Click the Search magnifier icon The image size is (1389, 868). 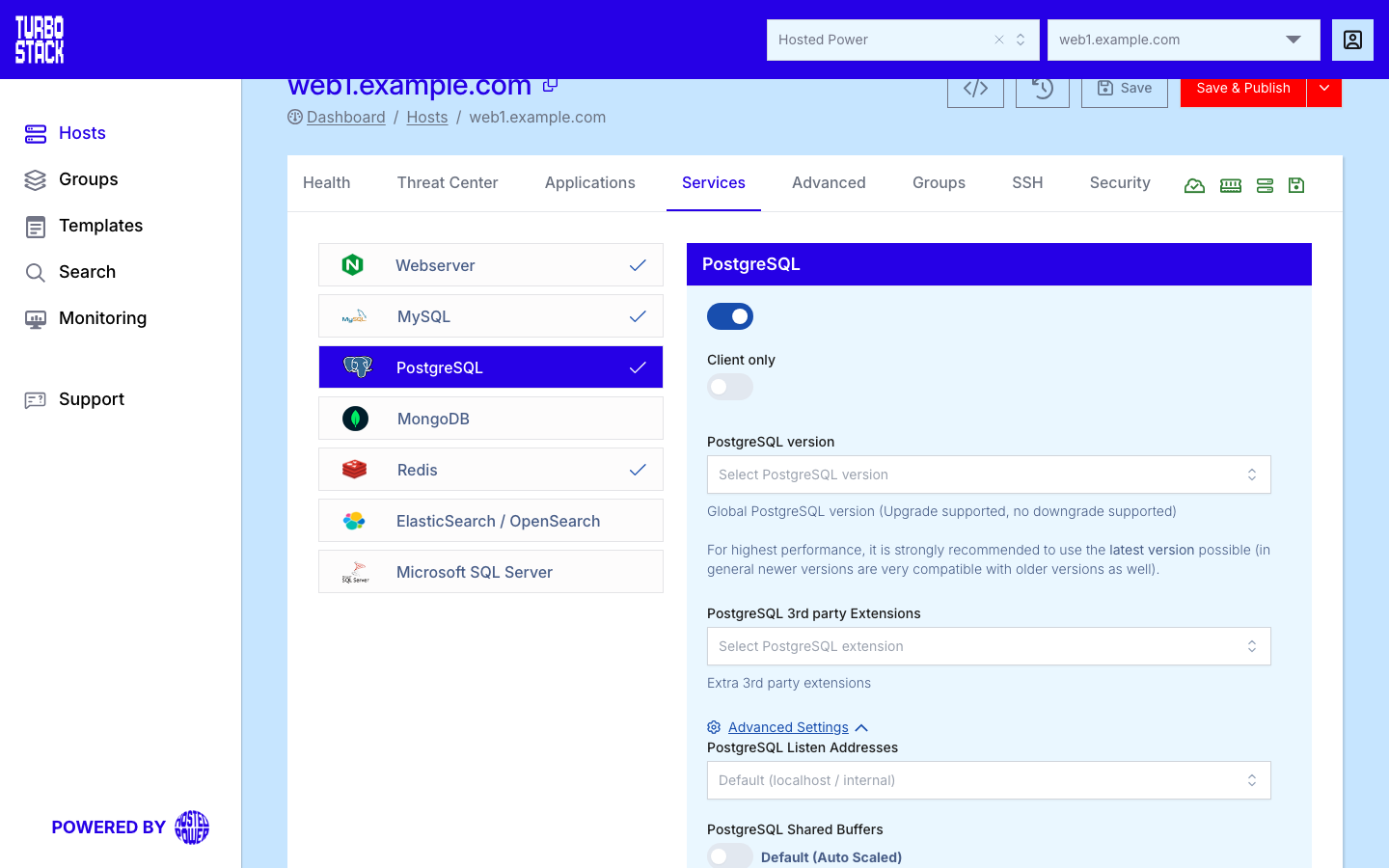[x=36, y=273]
